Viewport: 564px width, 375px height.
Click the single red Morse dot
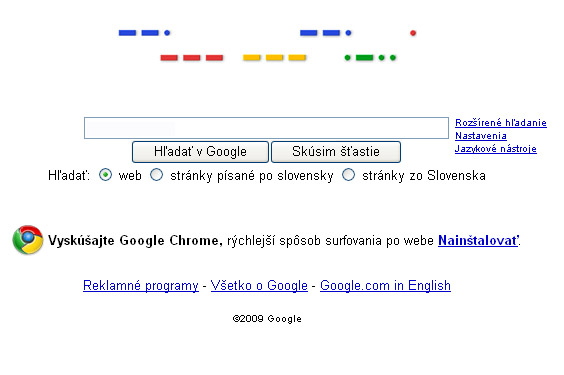point(413,33)
